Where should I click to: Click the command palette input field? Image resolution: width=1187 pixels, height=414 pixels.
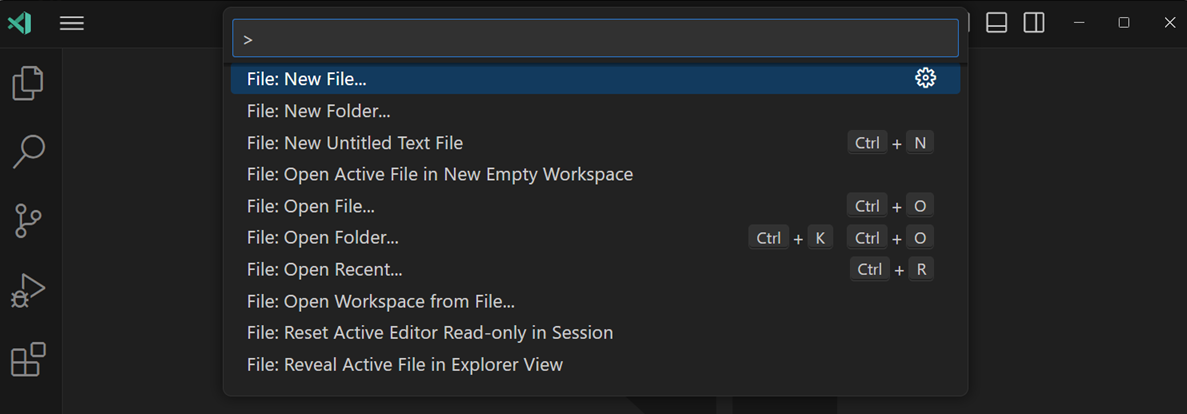coord(595,39)
